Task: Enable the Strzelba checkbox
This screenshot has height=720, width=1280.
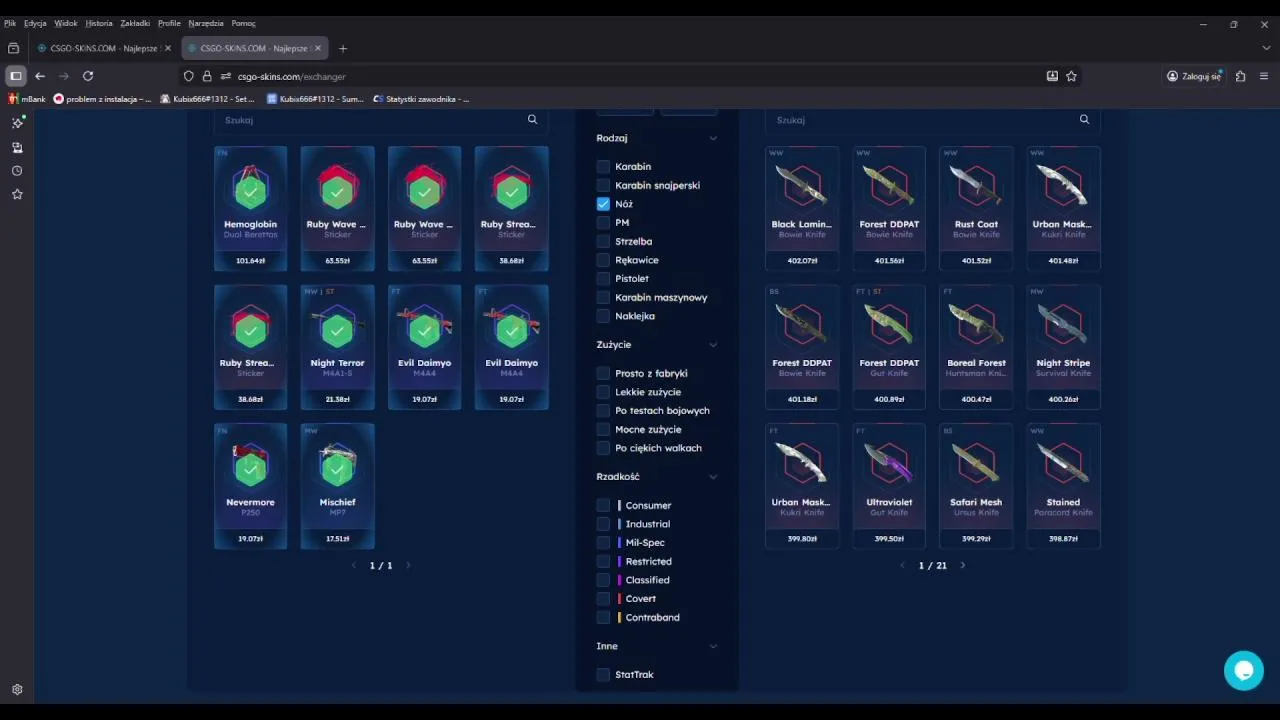Action: pos(603,241)
